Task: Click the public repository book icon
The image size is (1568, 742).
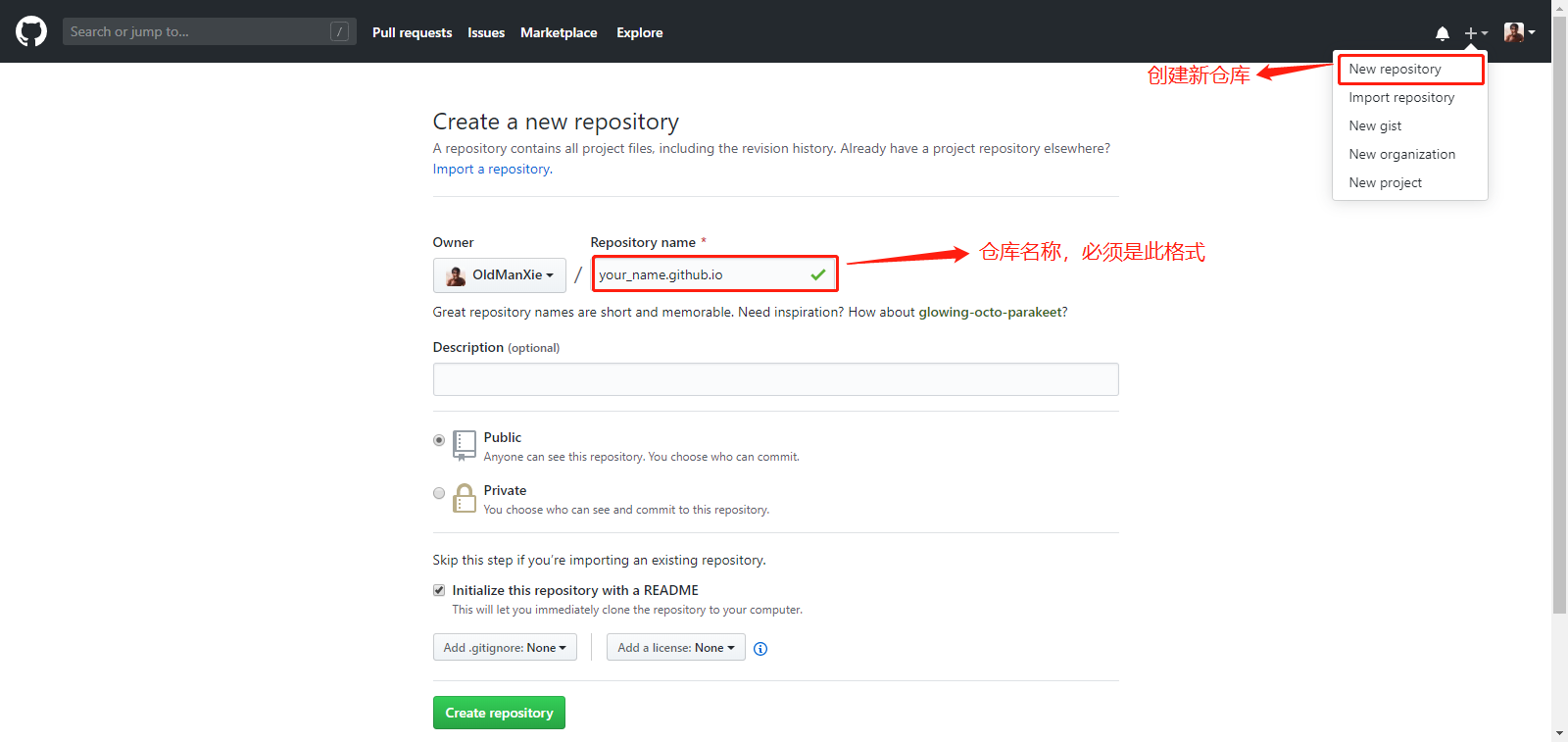Action: pyautogui.click(x=465, y=445)
